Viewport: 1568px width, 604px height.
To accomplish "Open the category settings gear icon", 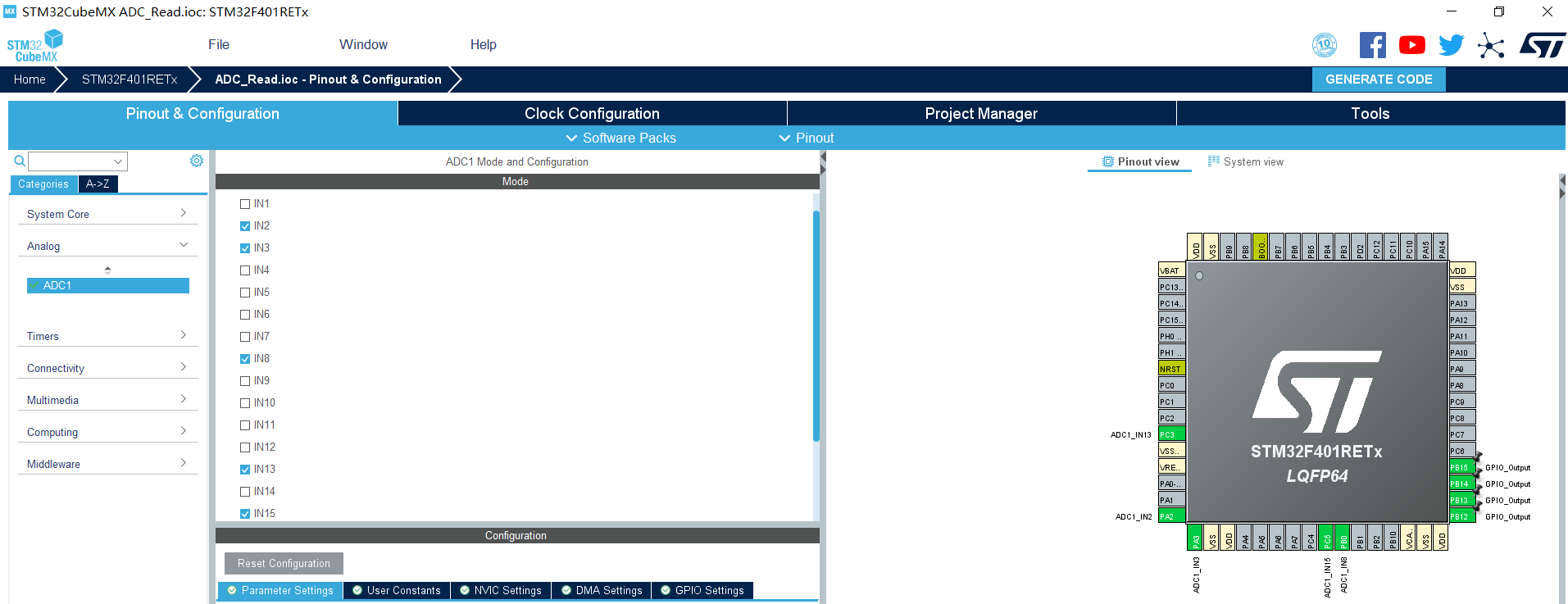I will tap(197, 161).
